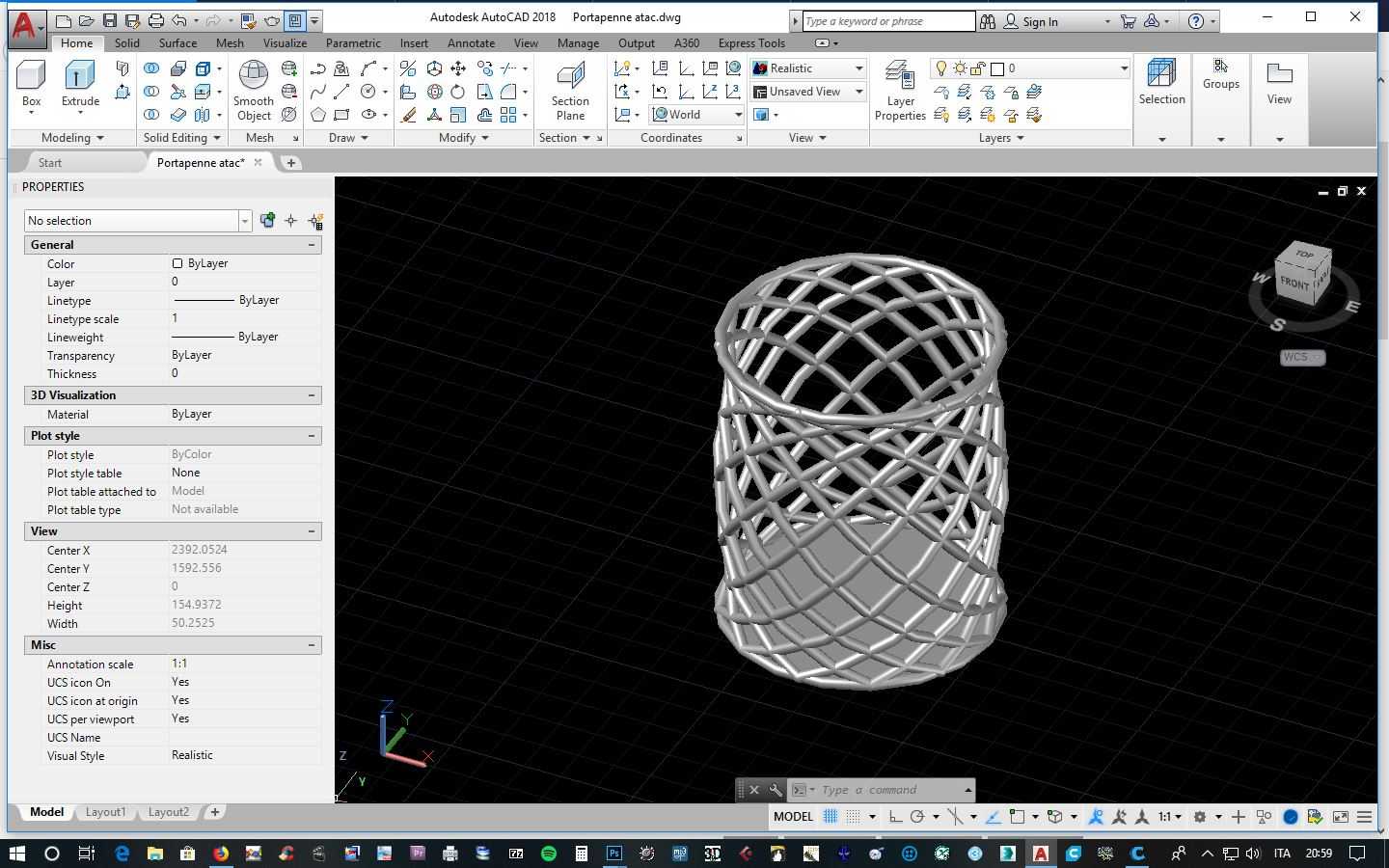
Task: Switch to the Annotate ribbon tab
Action: [x=471, y=43]
